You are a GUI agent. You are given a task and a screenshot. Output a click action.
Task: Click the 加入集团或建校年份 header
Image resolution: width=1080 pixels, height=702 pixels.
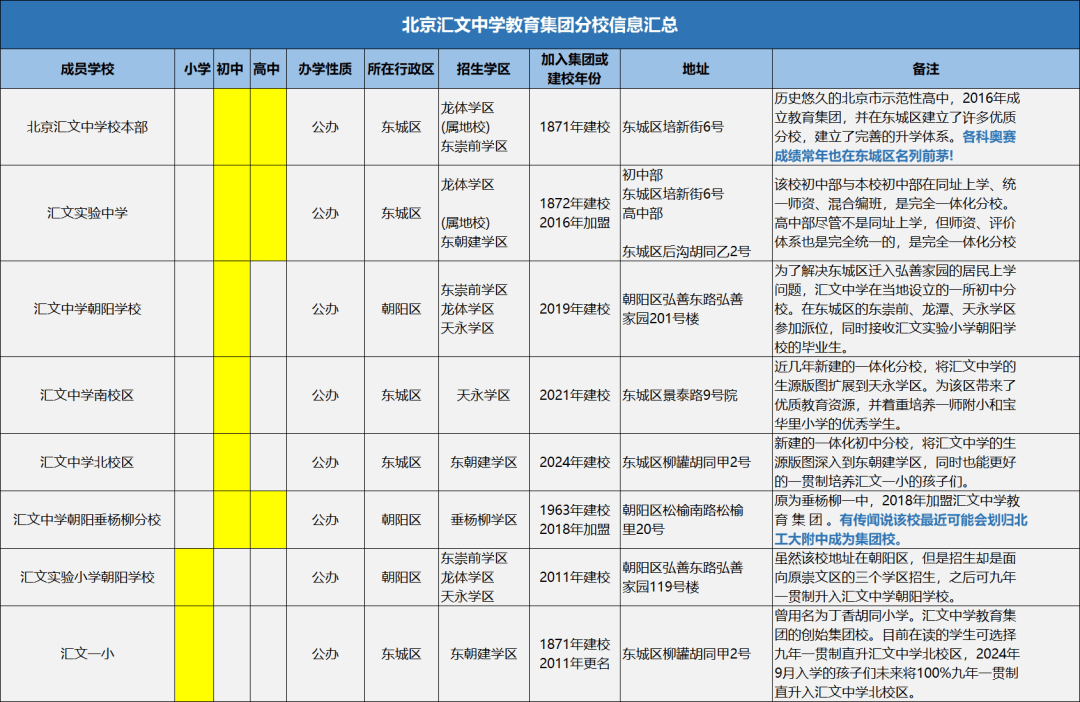pos(574,69)
